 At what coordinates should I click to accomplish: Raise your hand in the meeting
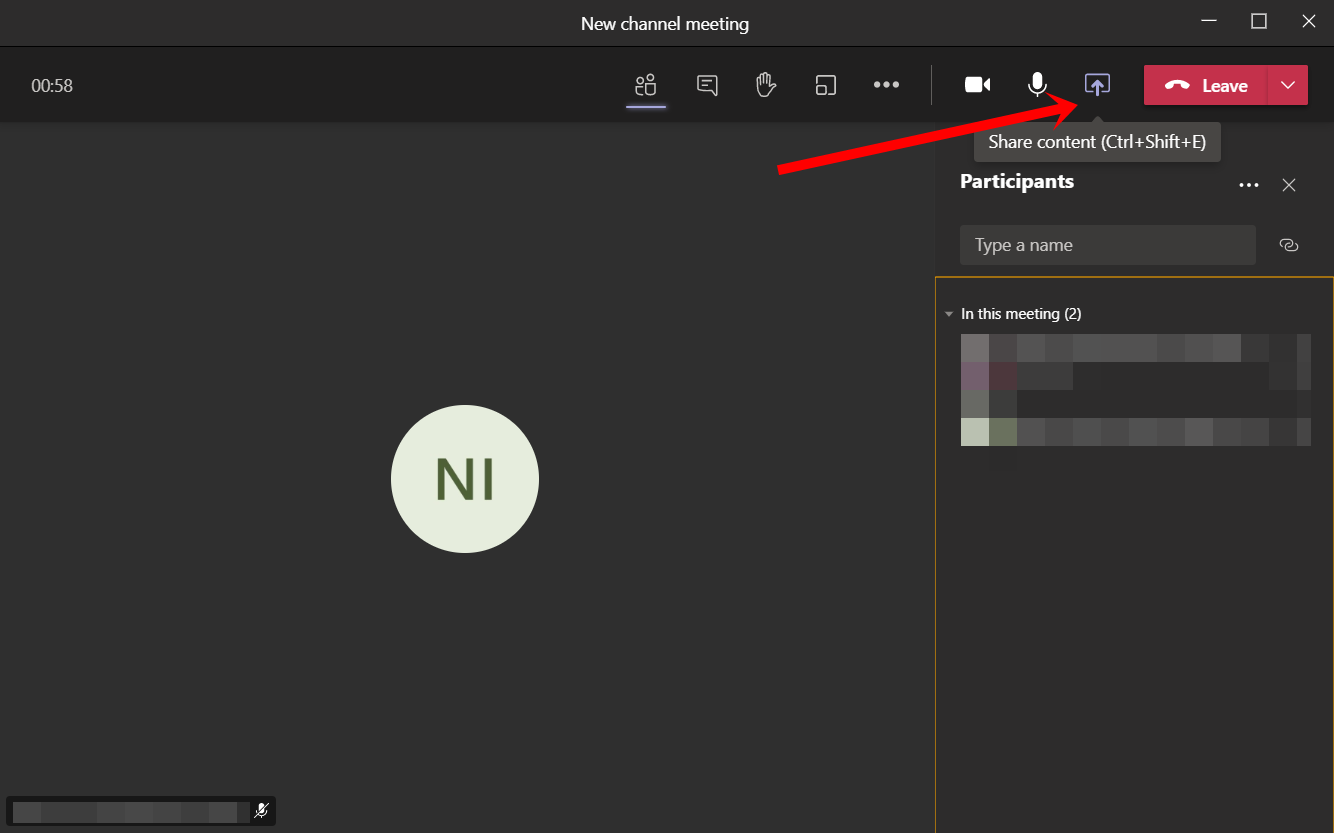[766, 86]
